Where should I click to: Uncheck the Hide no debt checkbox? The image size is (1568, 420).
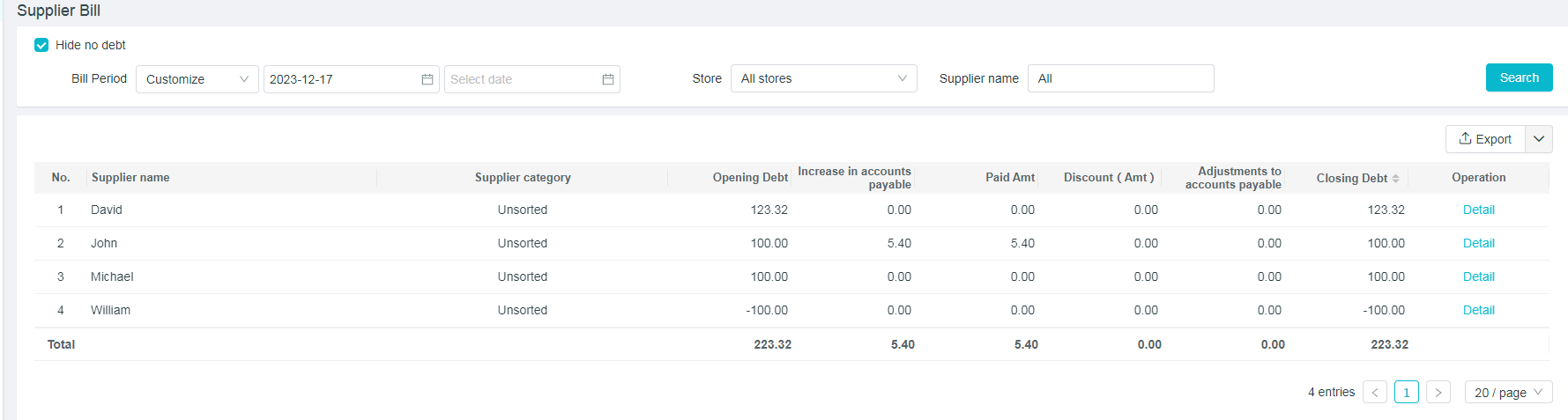tap(41, 45)
